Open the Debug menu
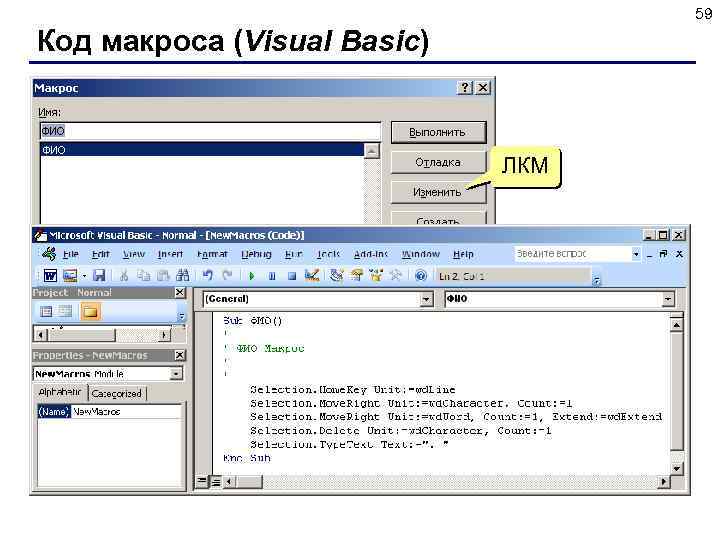720x540 pixels. [256, 254]
